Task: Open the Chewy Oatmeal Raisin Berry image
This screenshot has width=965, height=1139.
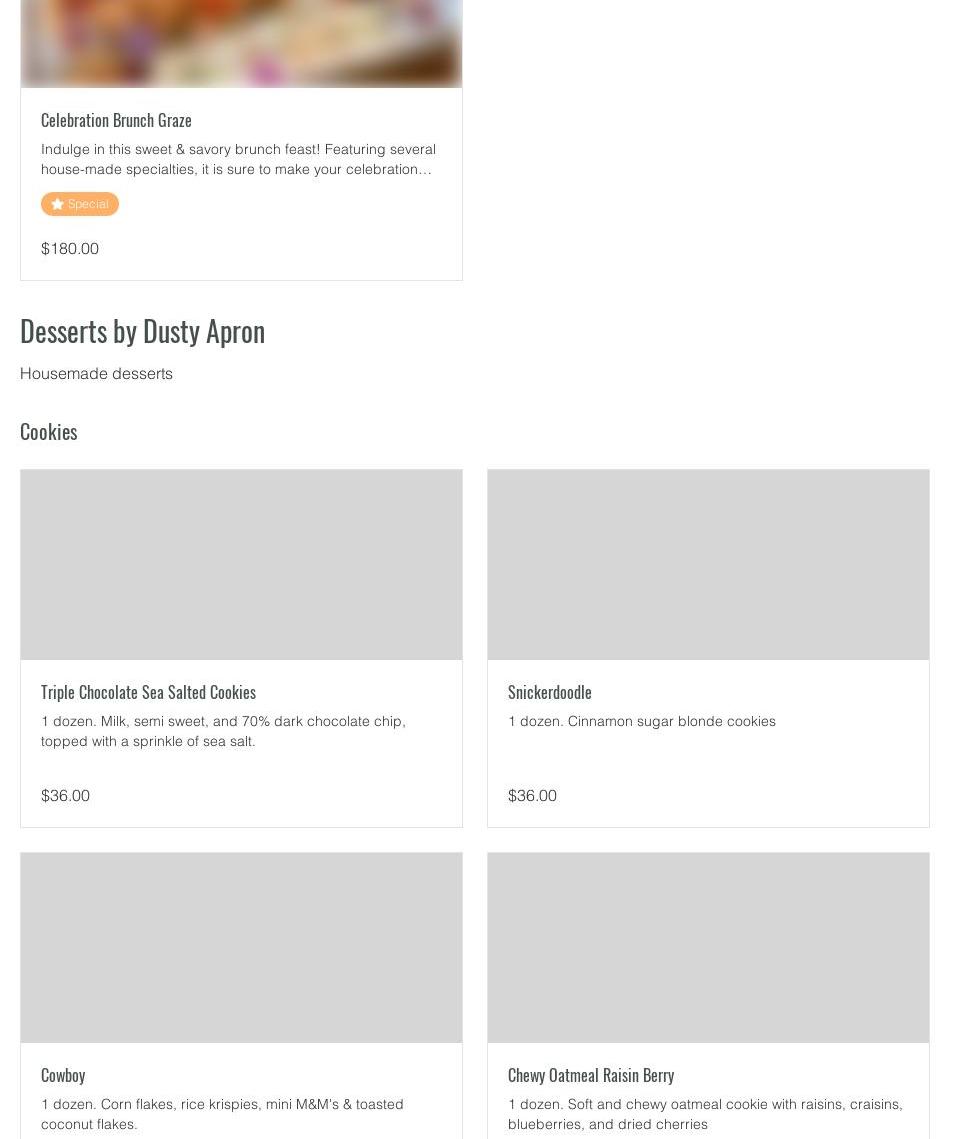Action: click(x=708, y=947)
